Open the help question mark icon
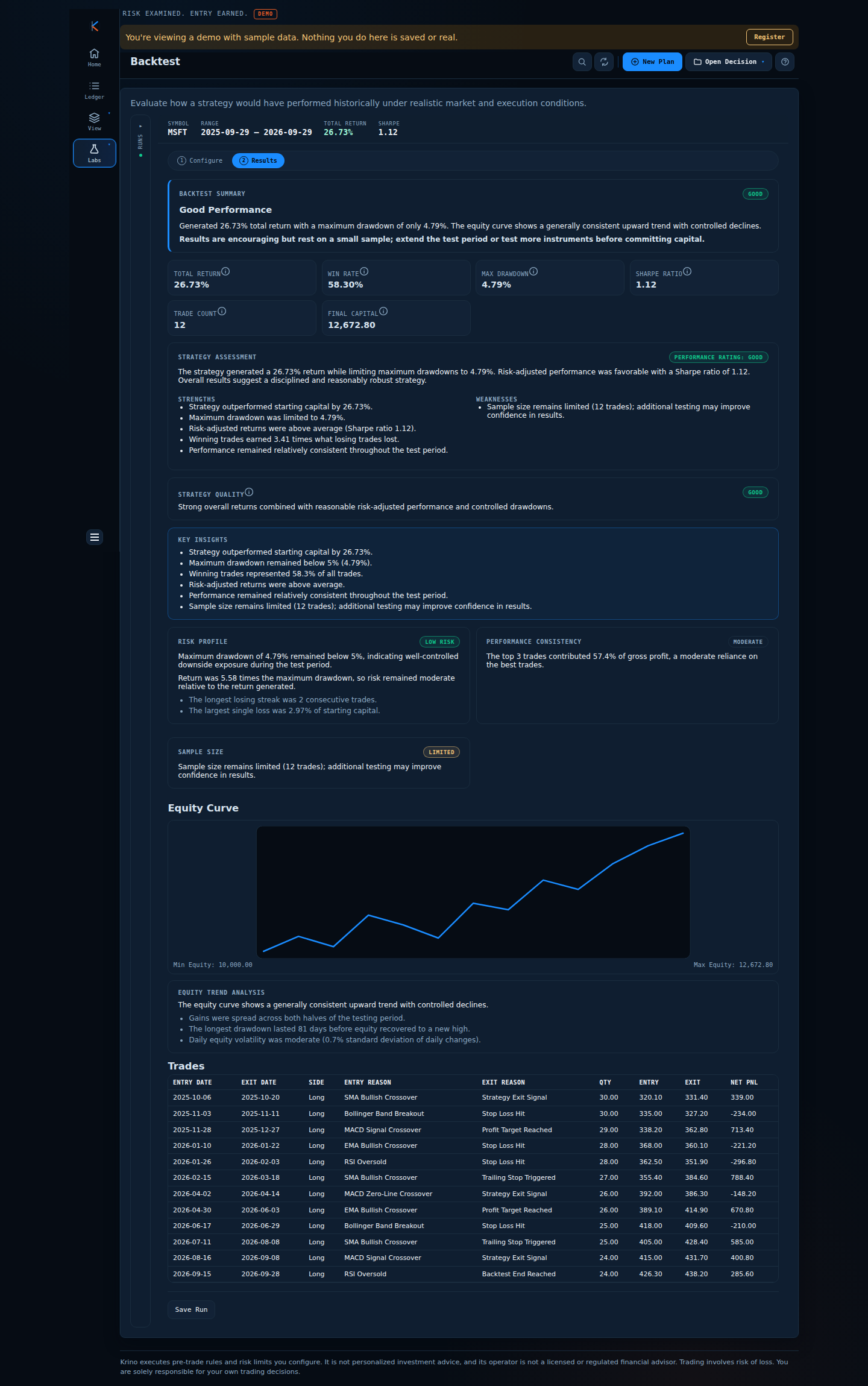 (785, 61)
